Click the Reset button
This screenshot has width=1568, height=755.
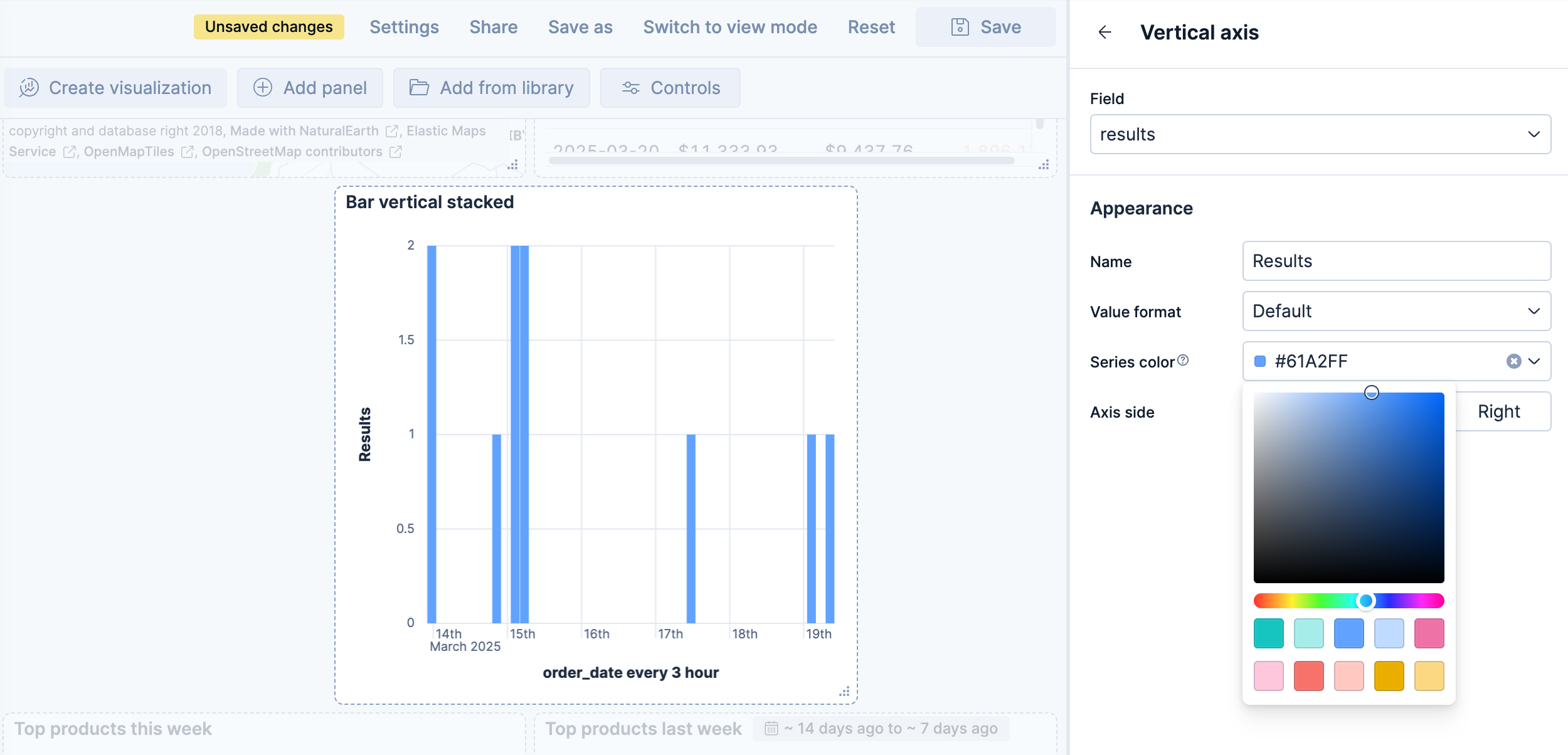click(872, 26)
